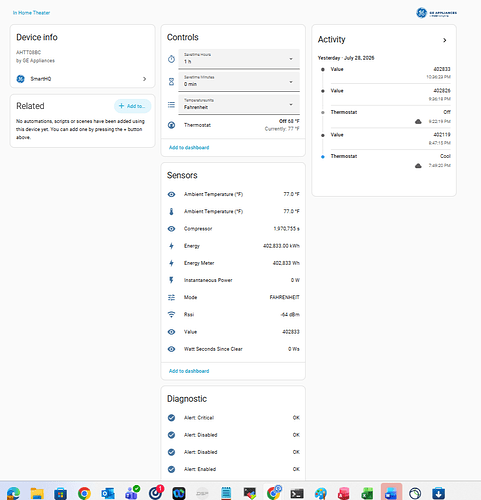Open the Savetime Hours dropdown

pyautogui.click(x=239, y=59)
